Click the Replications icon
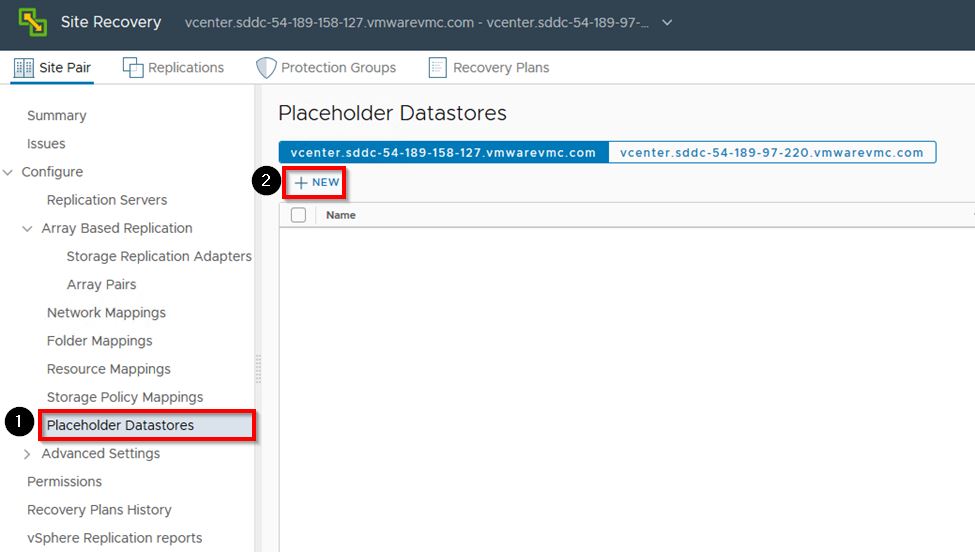The image size is (975, 552). 132,68
